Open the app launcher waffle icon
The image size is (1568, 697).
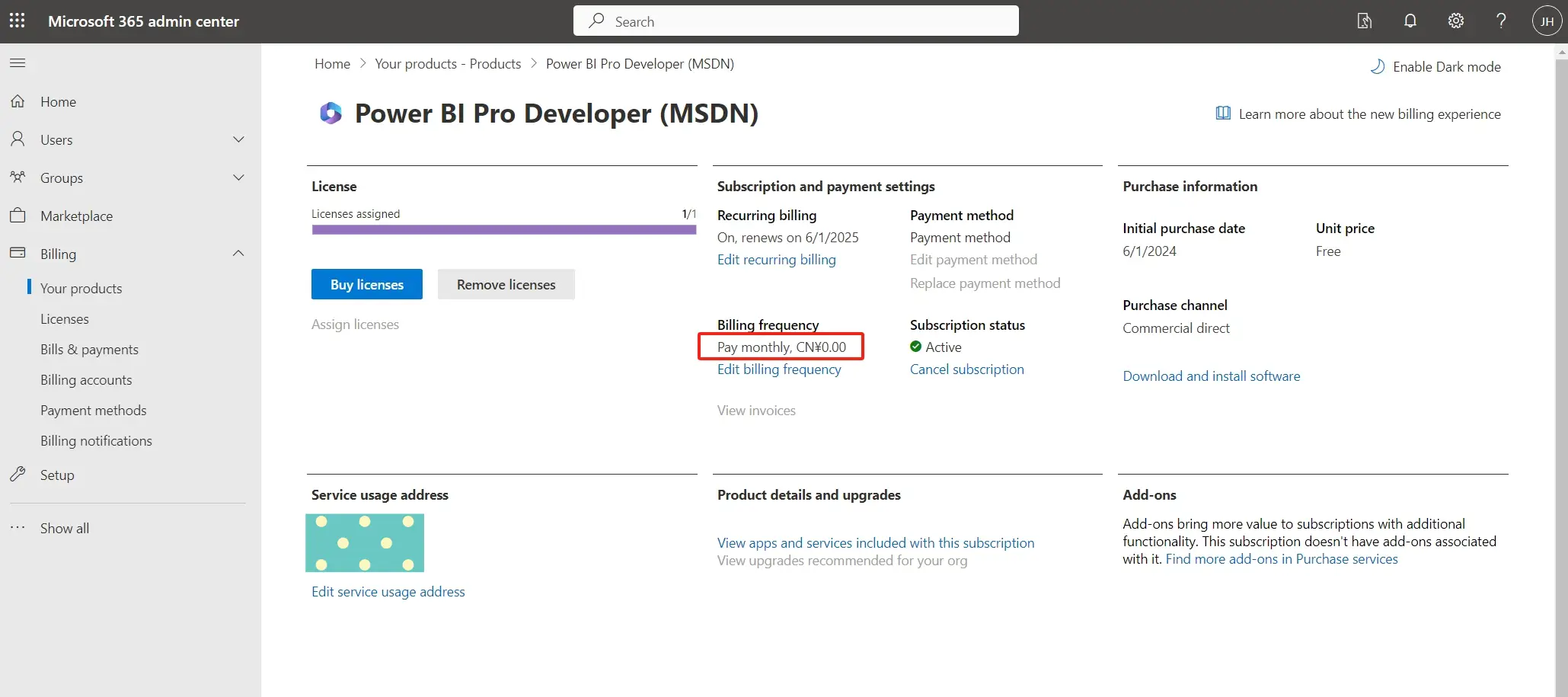coord(17,21)
